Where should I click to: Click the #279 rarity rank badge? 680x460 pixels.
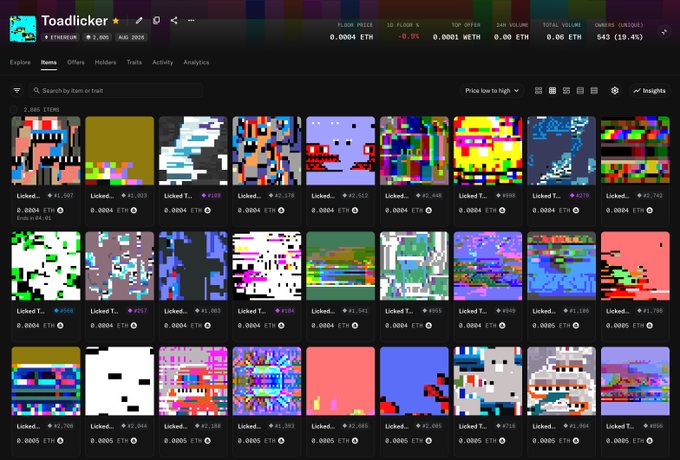point(579,196)
